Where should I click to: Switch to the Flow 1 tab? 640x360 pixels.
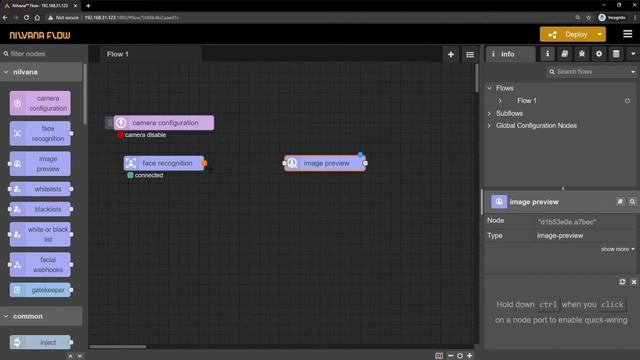click(150, 54)
